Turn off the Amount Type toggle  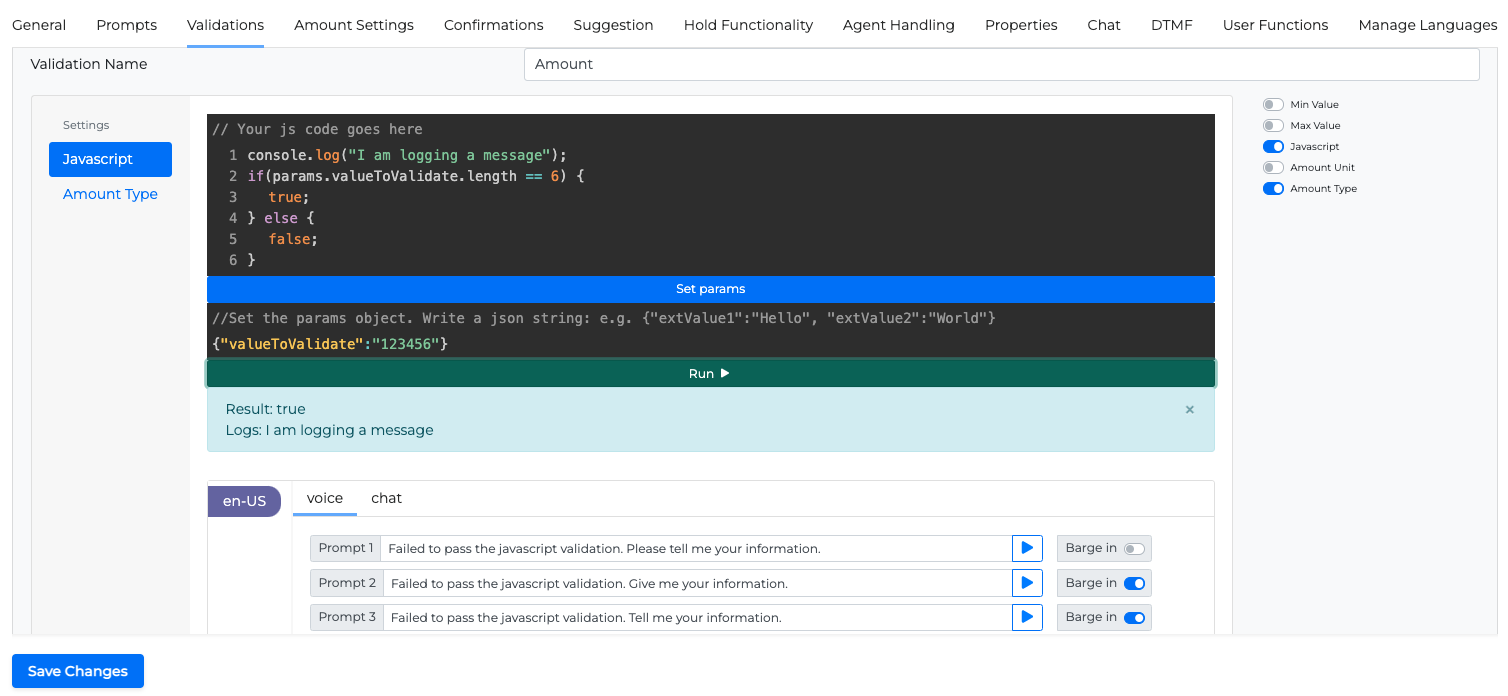coord(1273,189)
